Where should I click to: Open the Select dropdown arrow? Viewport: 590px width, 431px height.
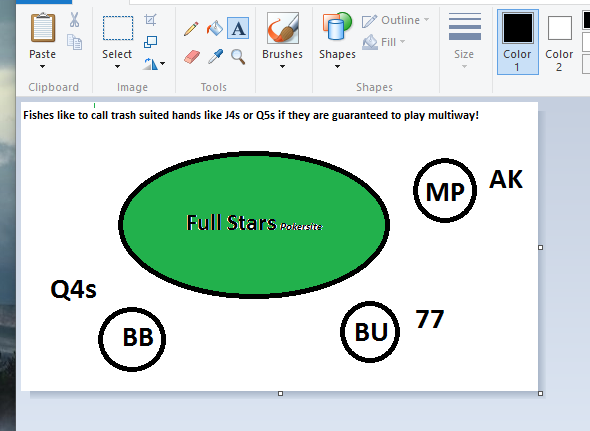coord(117,67)
